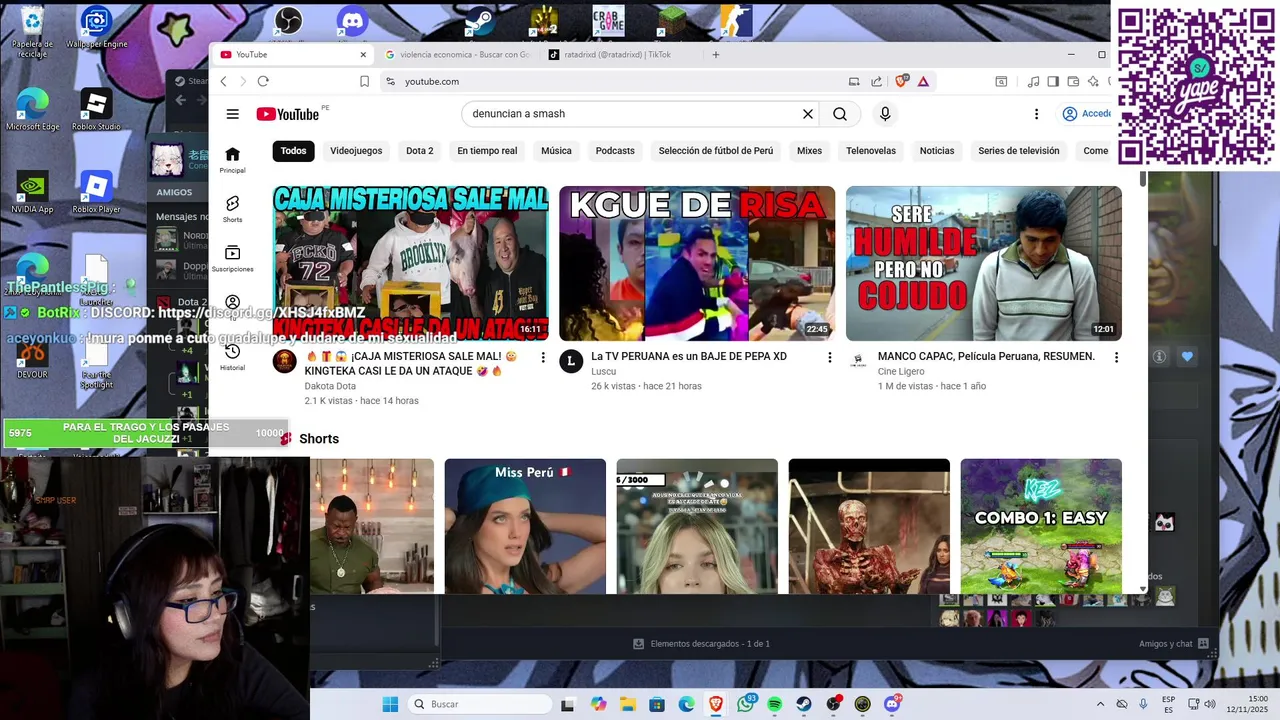Click the Windows taskbar Buscar box

[x=480, y=704]
